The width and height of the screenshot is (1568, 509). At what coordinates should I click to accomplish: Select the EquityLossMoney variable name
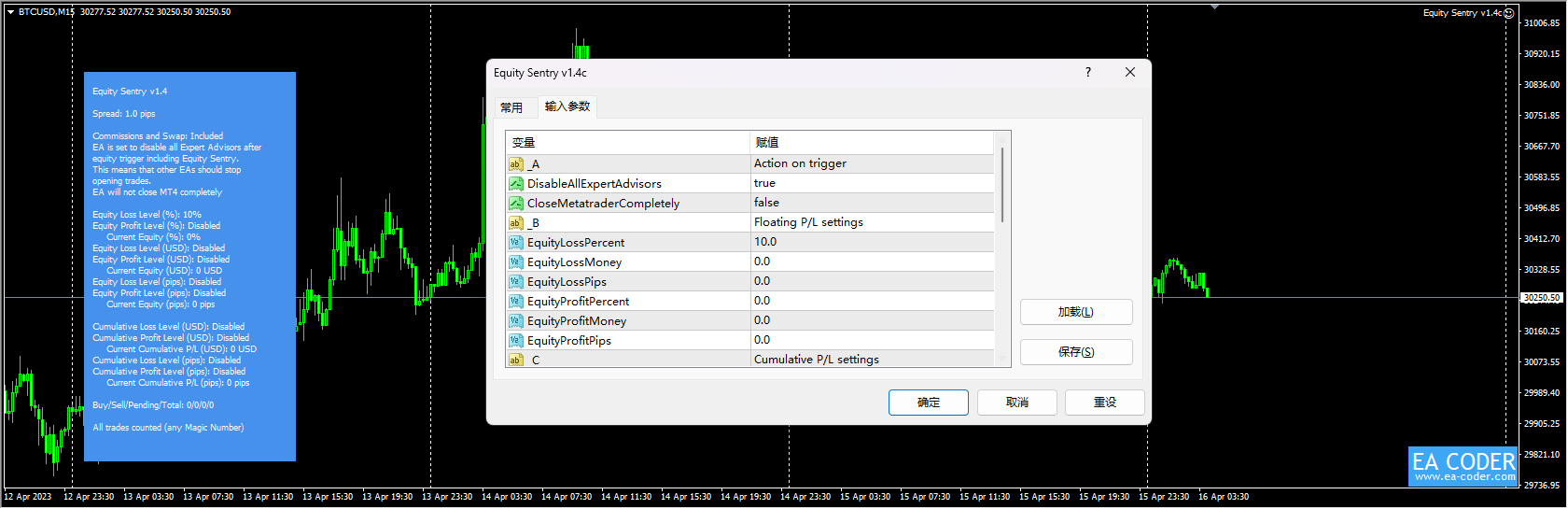[574, 262]
